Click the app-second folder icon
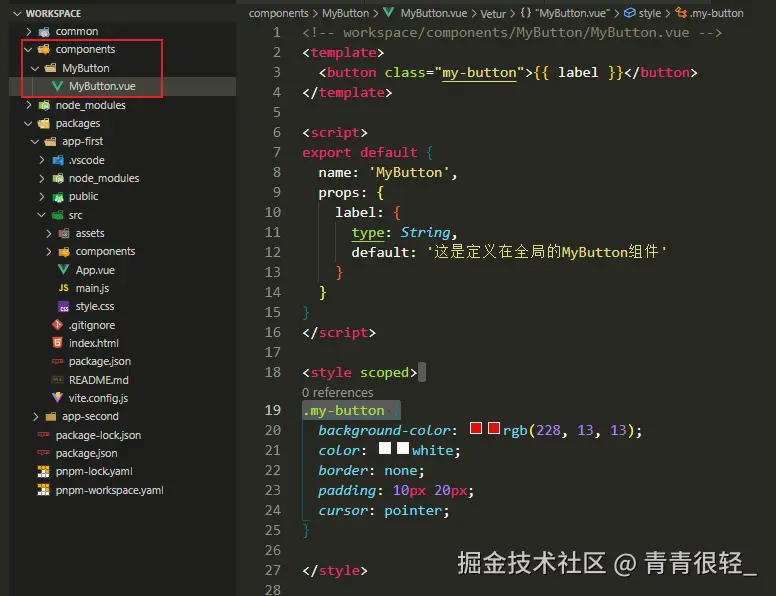Screen dimensions: 776x596 tap(50, 416)
